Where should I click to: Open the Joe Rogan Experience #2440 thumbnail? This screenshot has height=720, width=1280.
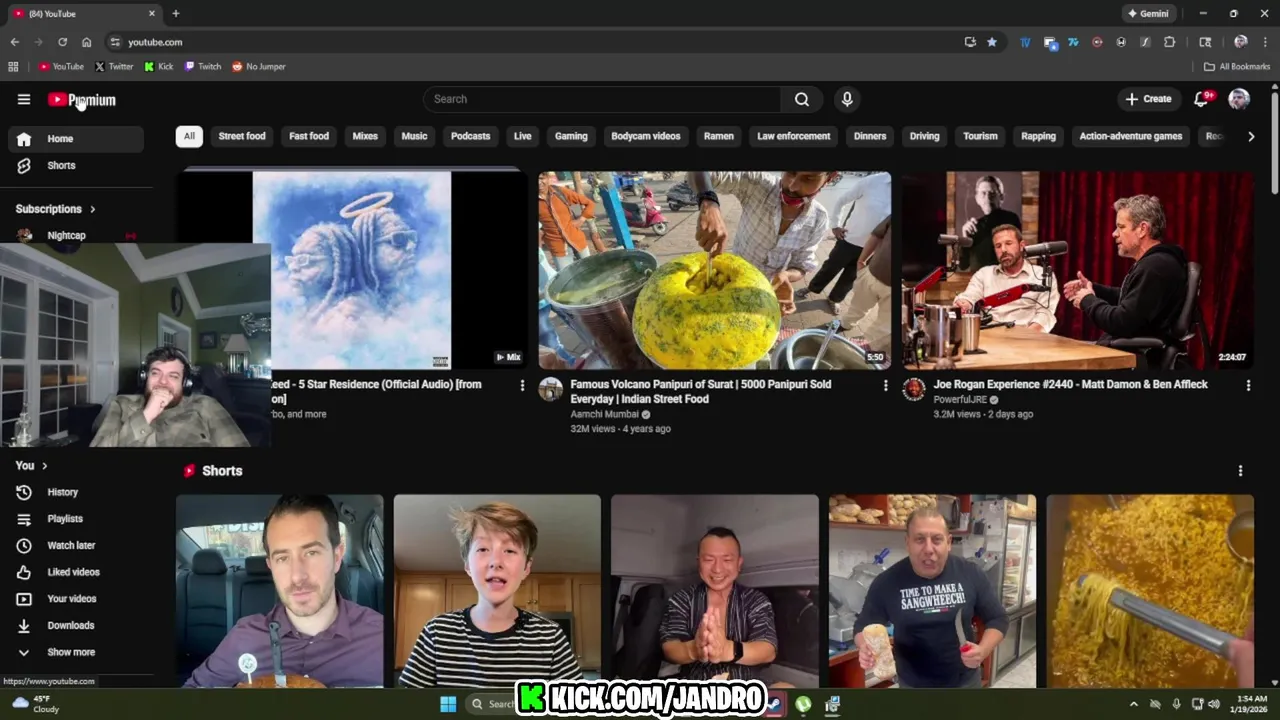point(1078,270)
